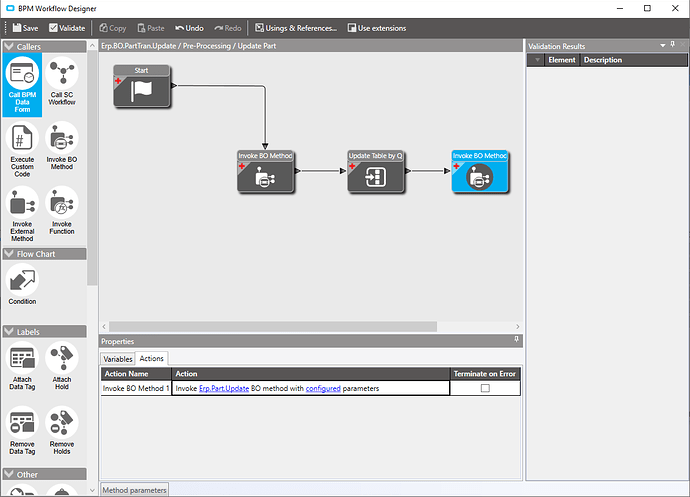
Task: Open the filter dropdown in Validation Results grid
Action: pyautogui.click(x=537, y=60)
